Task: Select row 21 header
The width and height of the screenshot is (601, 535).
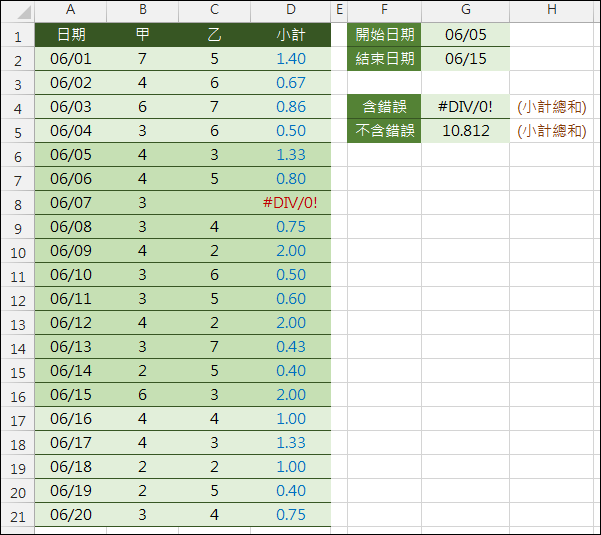Action: [18, 515]
